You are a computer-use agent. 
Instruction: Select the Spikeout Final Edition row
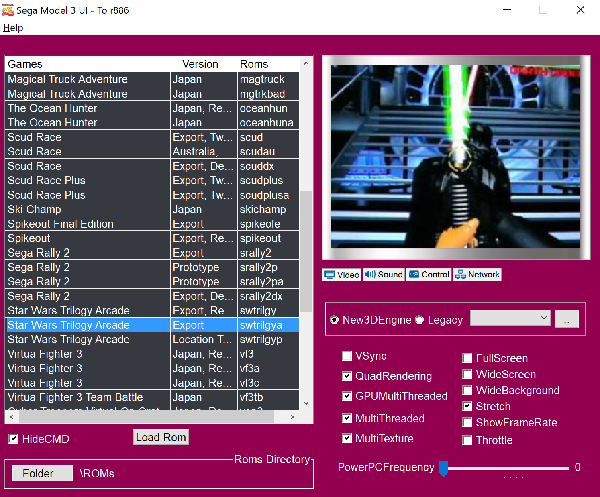pyautogui.click(x=152, y=224)
